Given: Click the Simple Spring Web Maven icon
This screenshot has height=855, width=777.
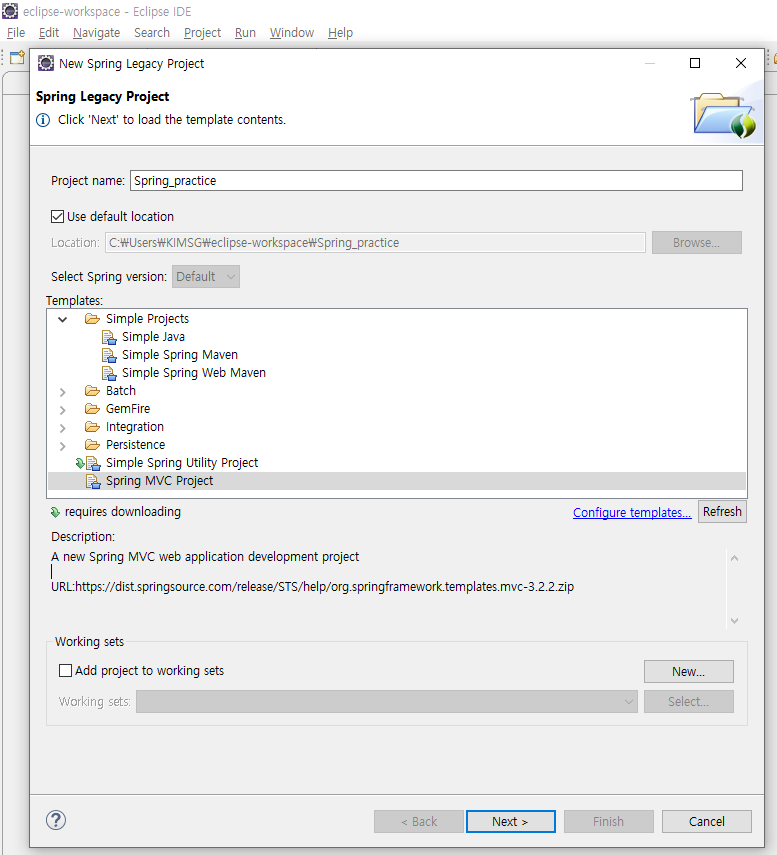Looking at the screenshot, I should pyautogui.click(x=109, y=373).
